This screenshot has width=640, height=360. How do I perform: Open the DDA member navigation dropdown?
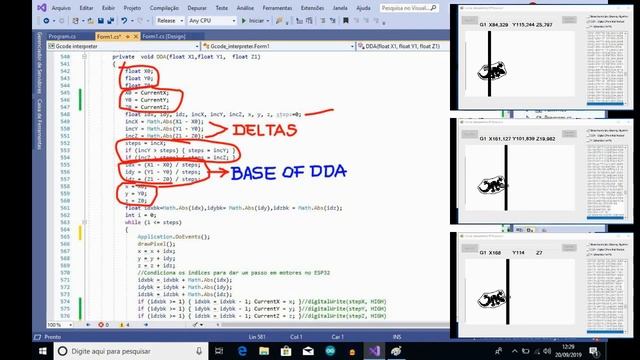coord(402,46)
